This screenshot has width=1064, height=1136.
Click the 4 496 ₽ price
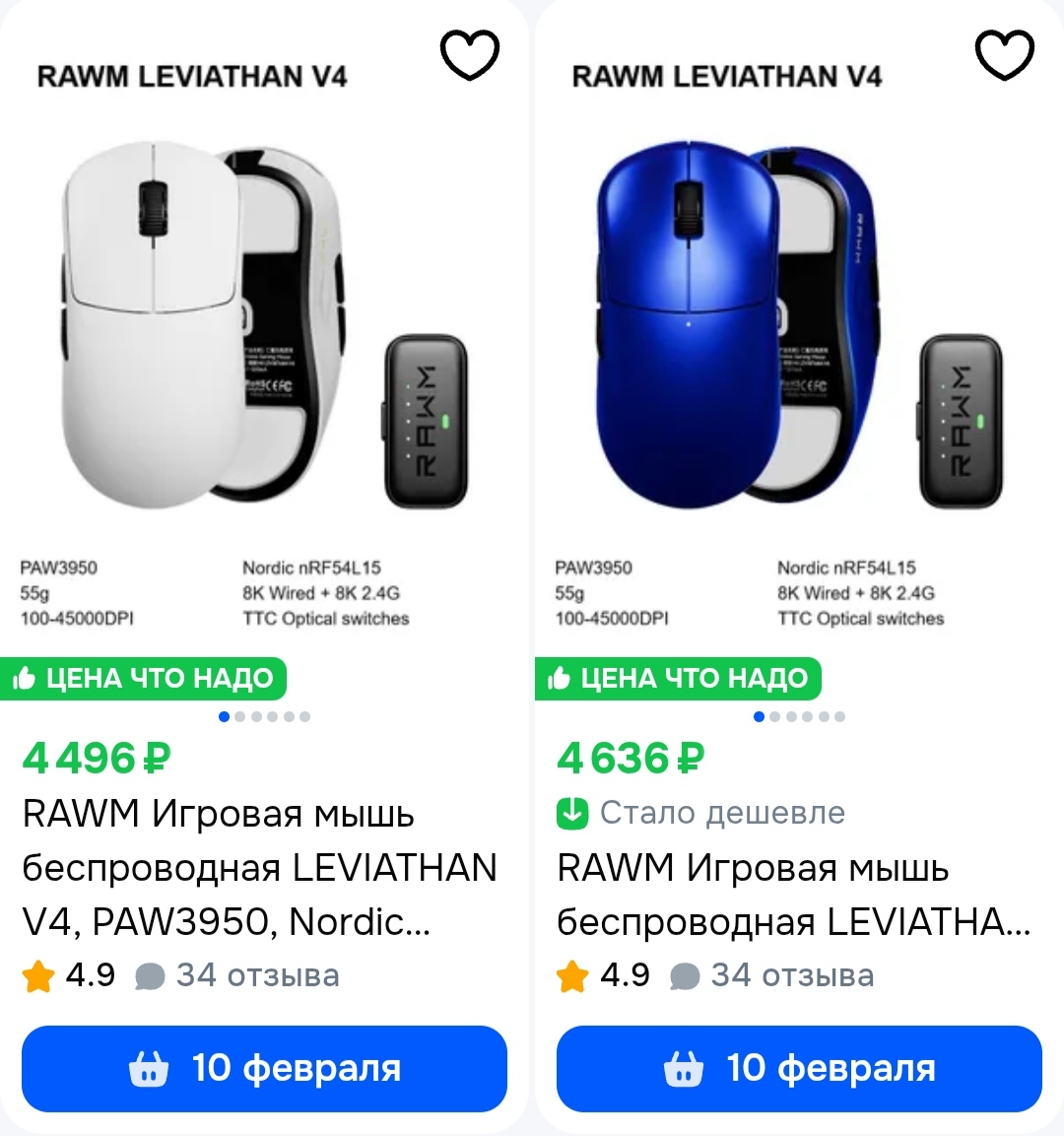tap(97, 758)
